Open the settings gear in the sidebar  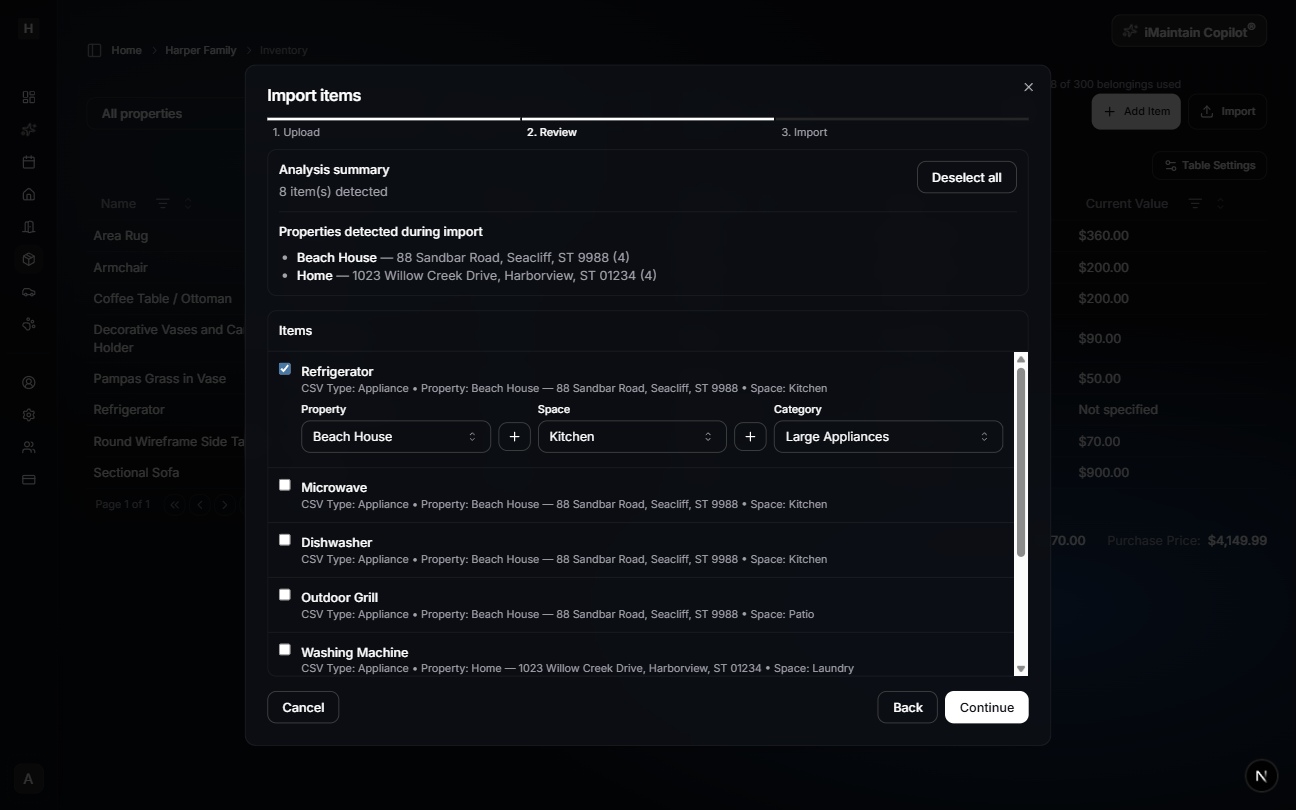point(29,414)
